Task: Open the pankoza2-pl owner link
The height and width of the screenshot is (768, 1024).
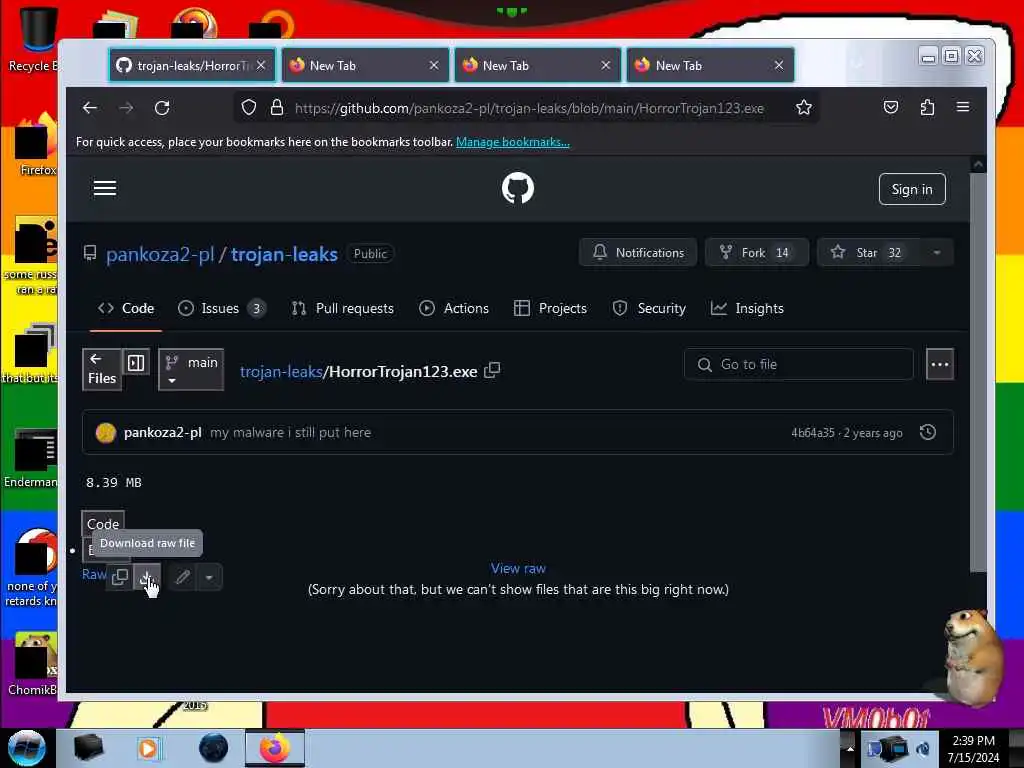Action: (160, 254)
